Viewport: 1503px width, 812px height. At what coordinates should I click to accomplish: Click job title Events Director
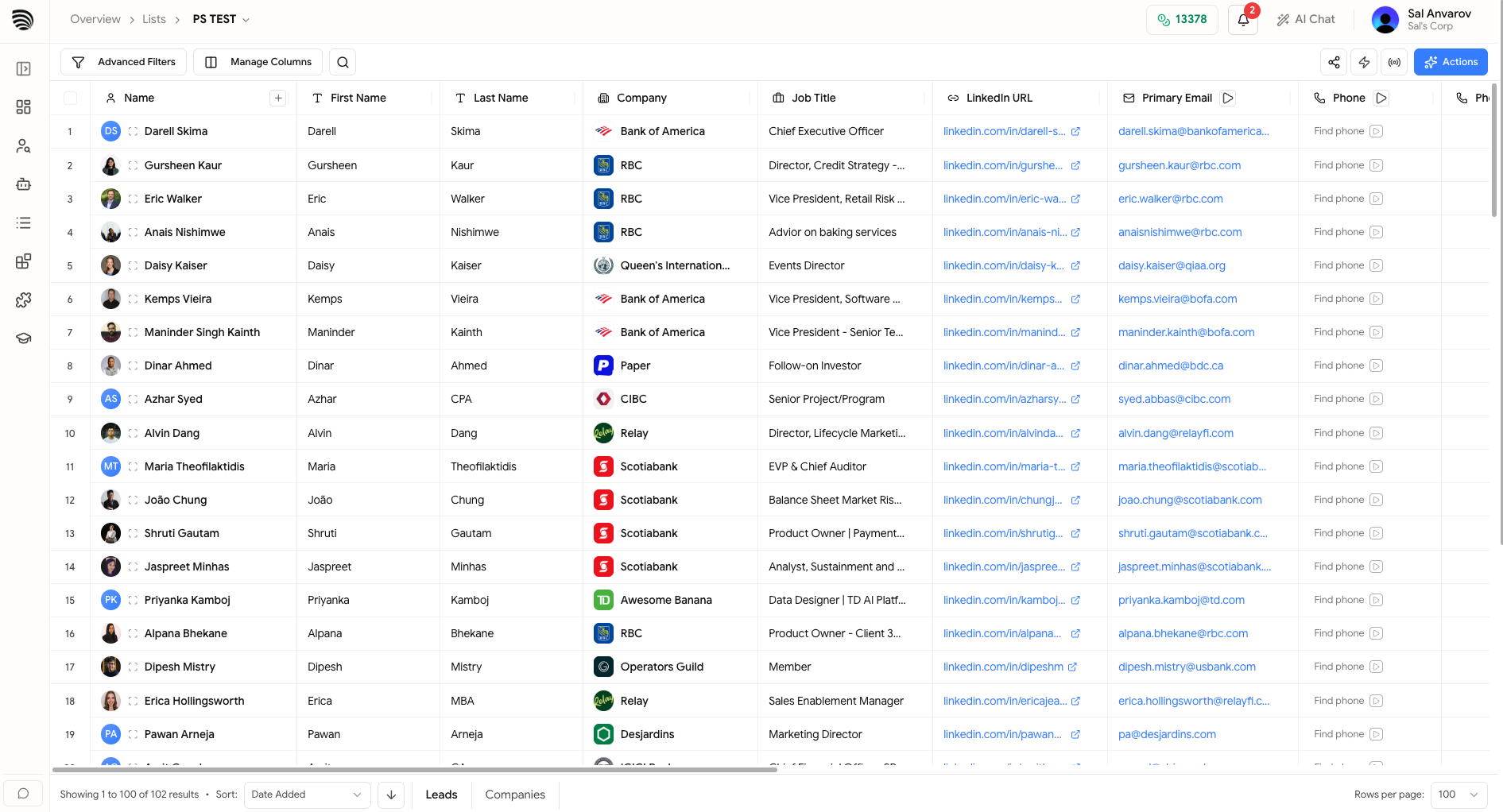tap(807, 265)
